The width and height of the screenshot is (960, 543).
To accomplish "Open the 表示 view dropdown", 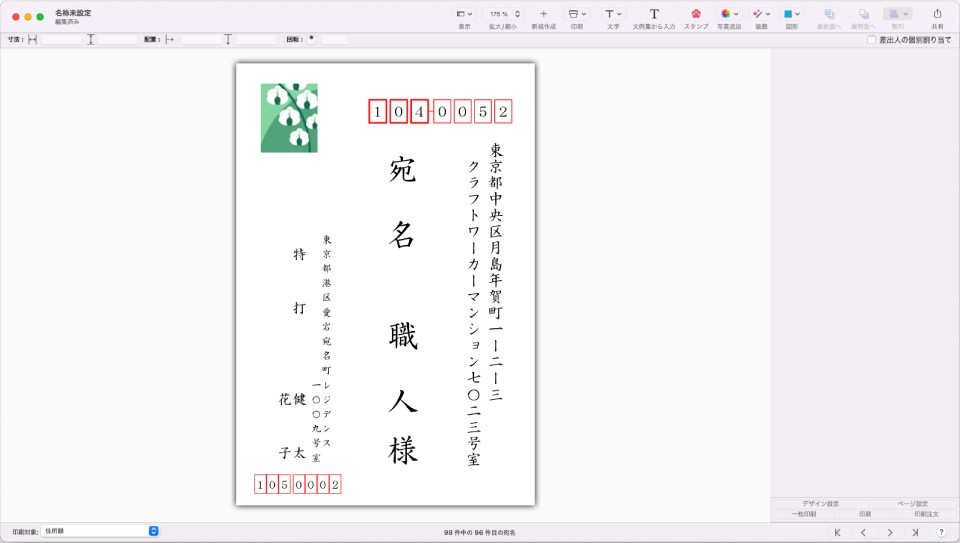I will pyautogui.click(x=465, y=13).
